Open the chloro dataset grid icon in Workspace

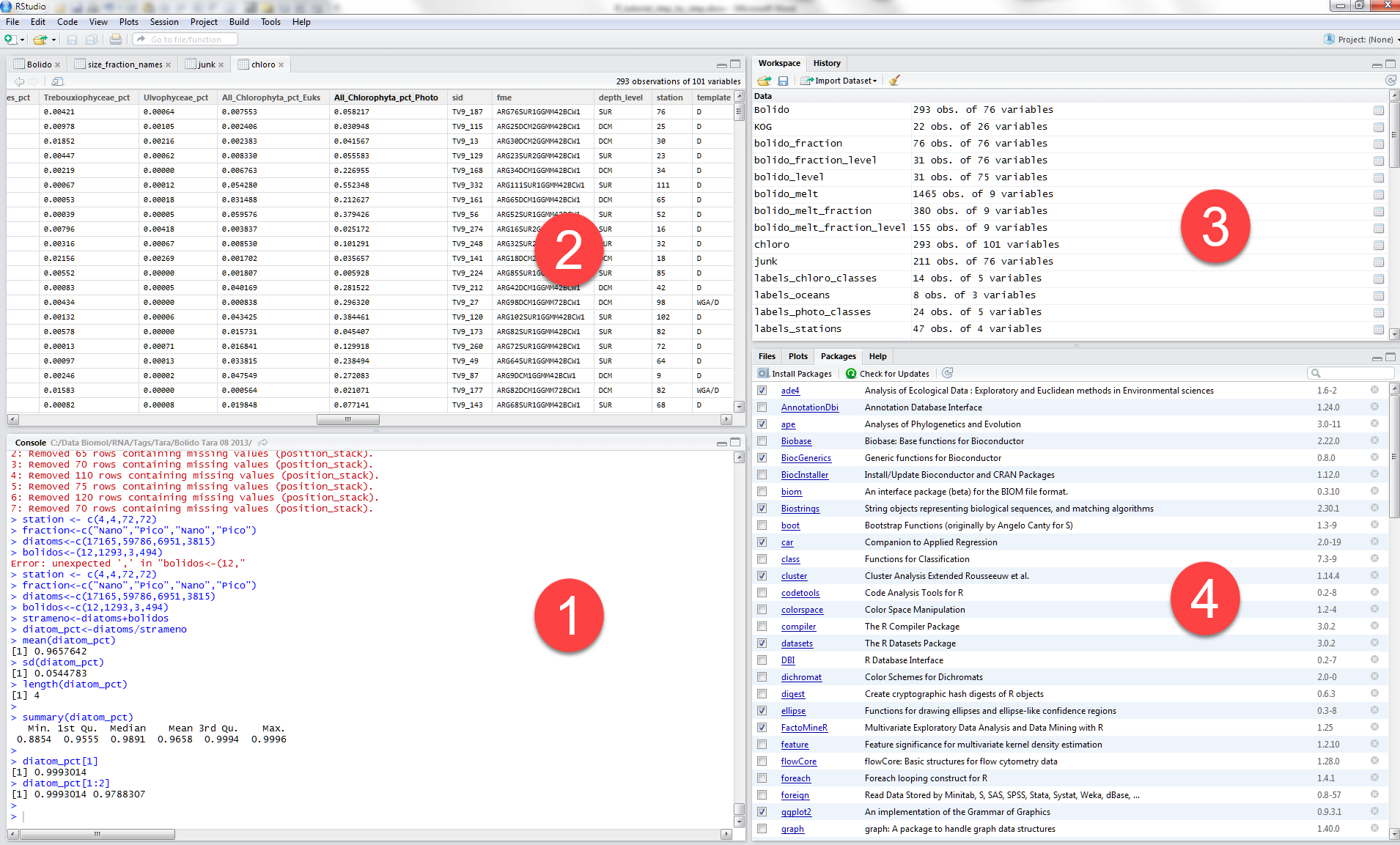pos(1378,245)
